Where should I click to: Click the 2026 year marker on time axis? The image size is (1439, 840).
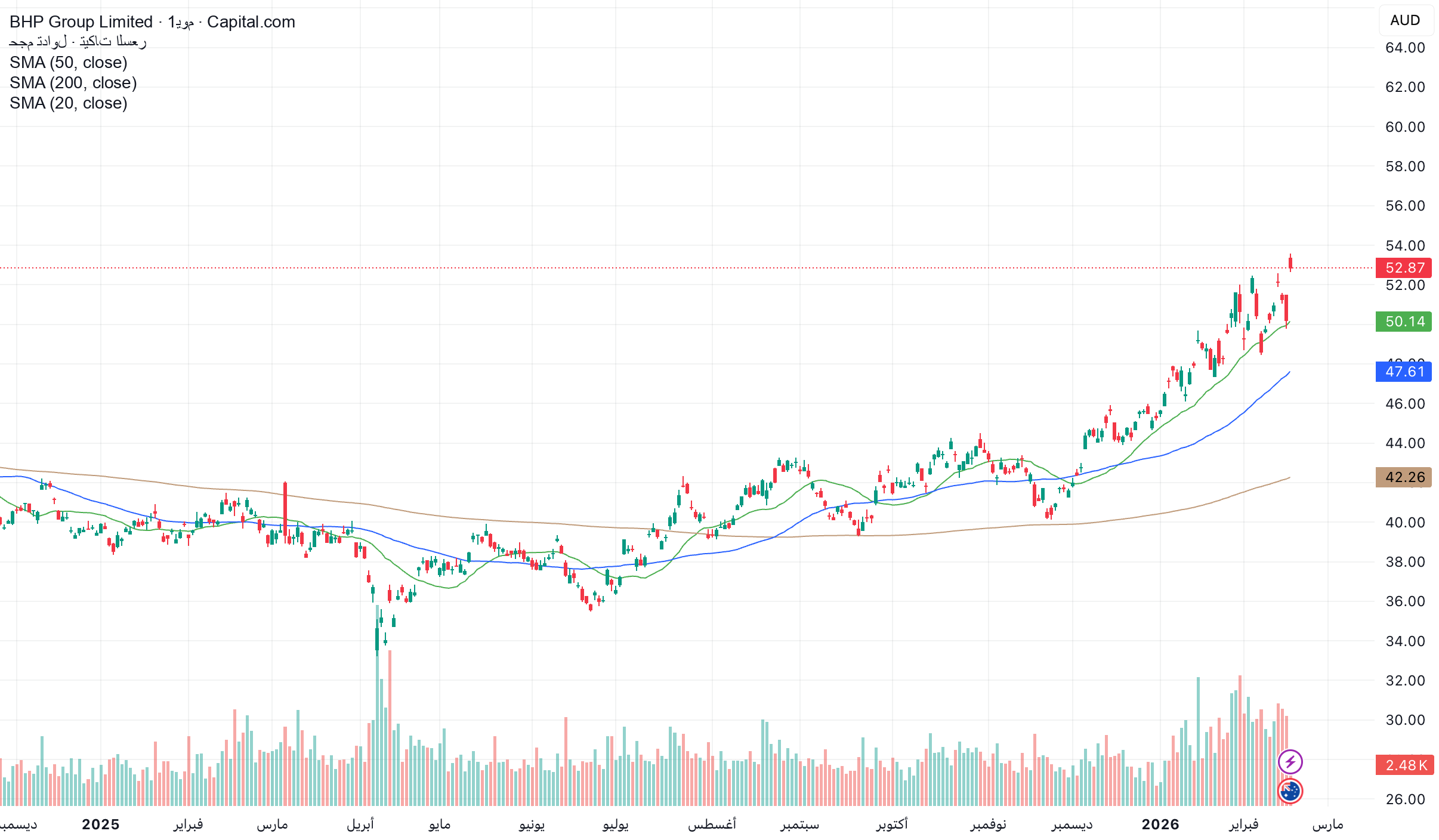[x=1160, y=824]
